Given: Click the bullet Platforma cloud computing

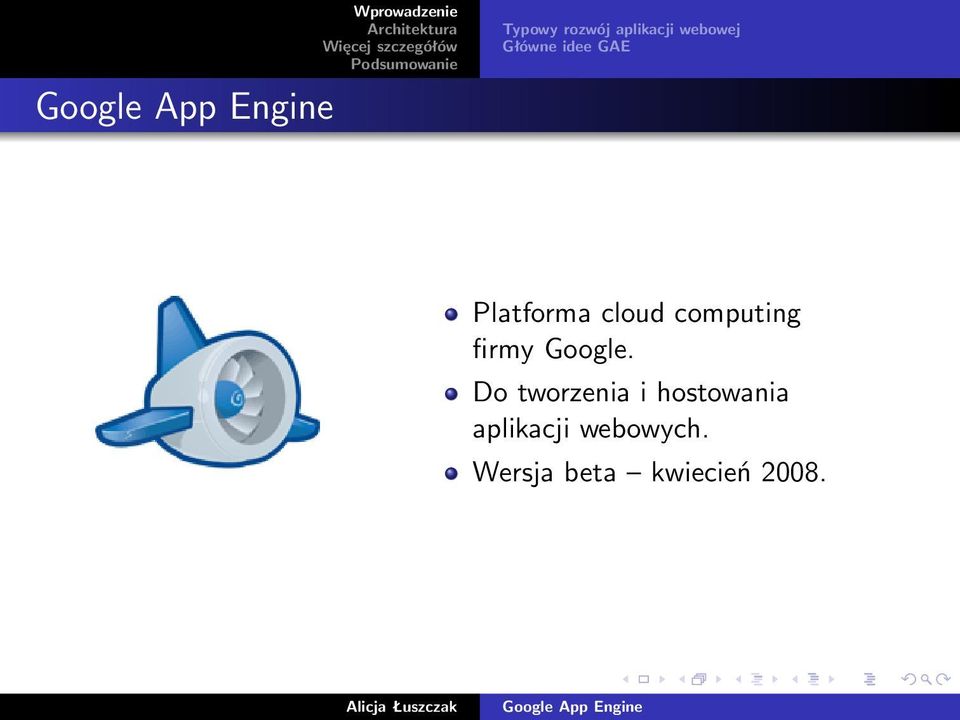Looking at the screenshot, I should 637,313.
